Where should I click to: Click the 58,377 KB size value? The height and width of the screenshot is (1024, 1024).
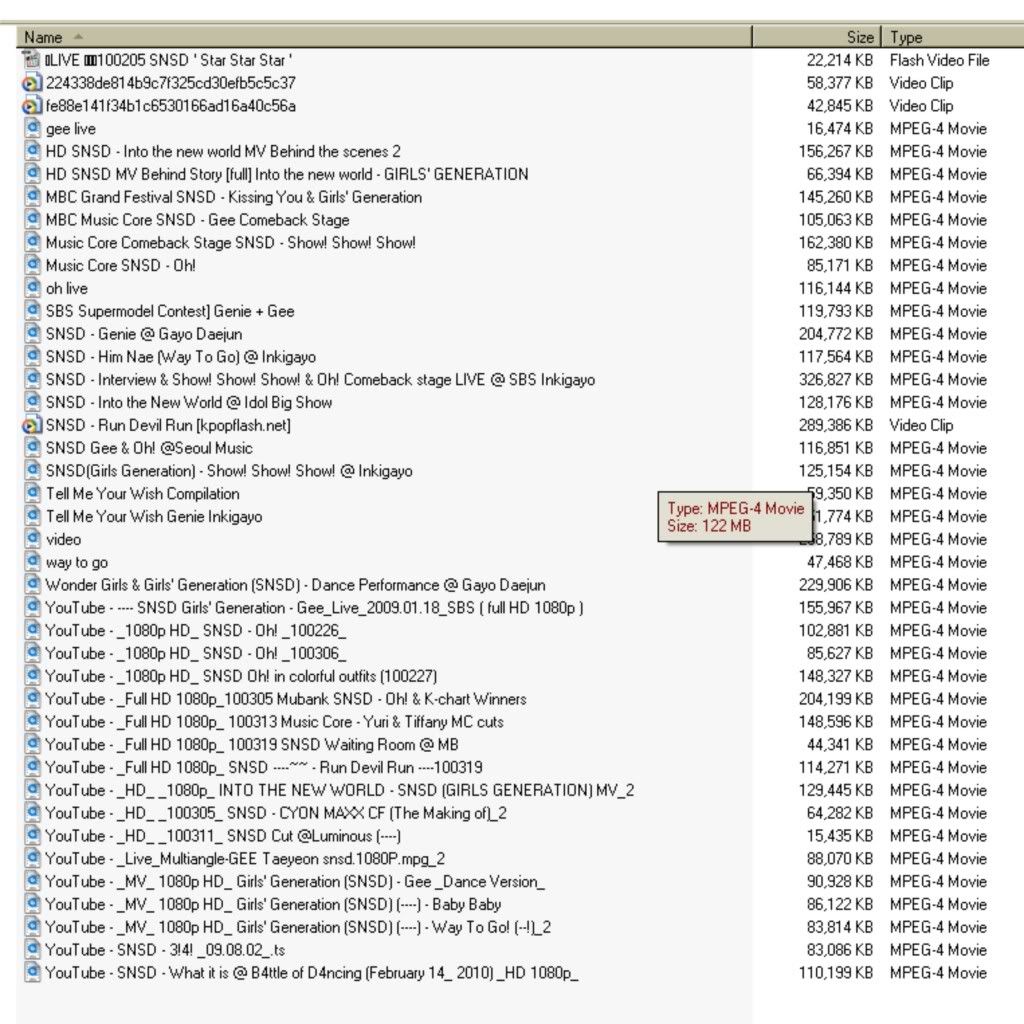coord(840,83)
